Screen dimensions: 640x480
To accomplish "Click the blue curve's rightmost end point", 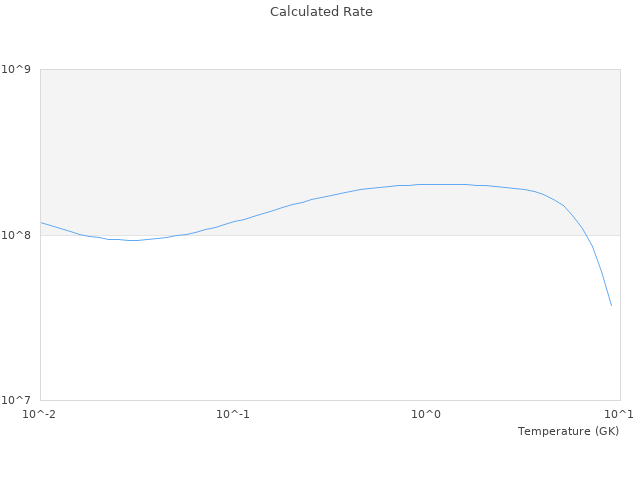I will [x=611, y=305].
